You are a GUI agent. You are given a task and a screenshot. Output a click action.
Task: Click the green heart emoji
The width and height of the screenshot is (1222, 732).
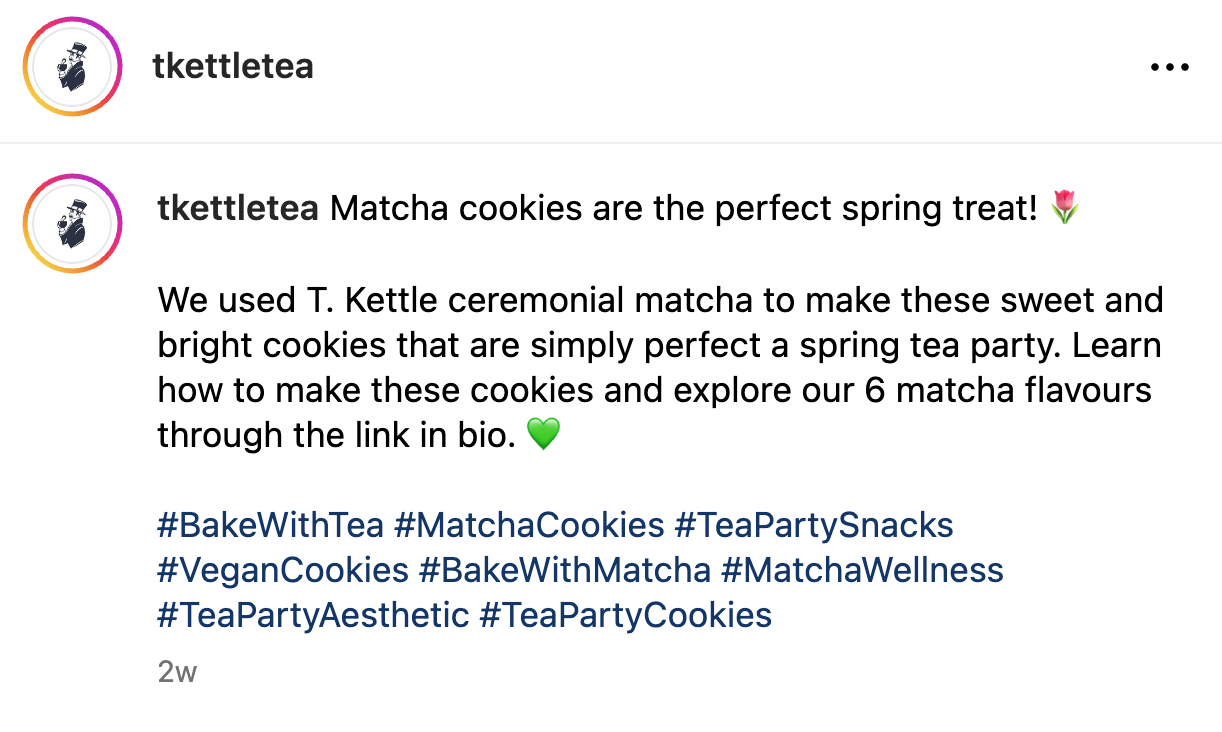click(x=542, y=434)
